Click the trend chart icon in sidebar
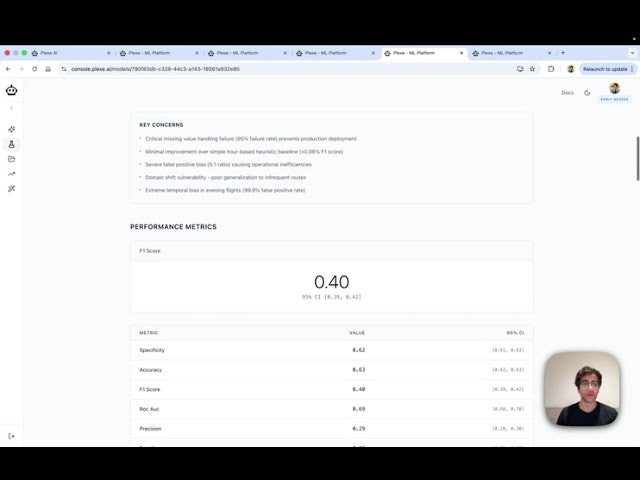This screenshot has height=480, width=640. click(x=11, y=173)
